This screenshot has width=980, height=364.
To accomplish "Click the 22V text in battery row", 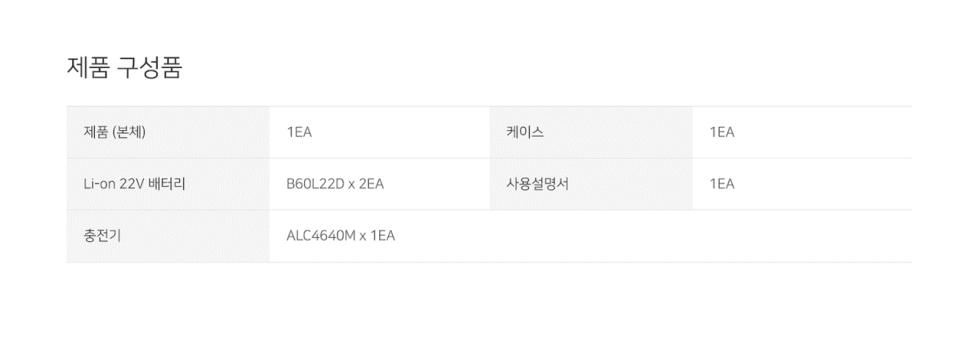I will coord(132,184).
